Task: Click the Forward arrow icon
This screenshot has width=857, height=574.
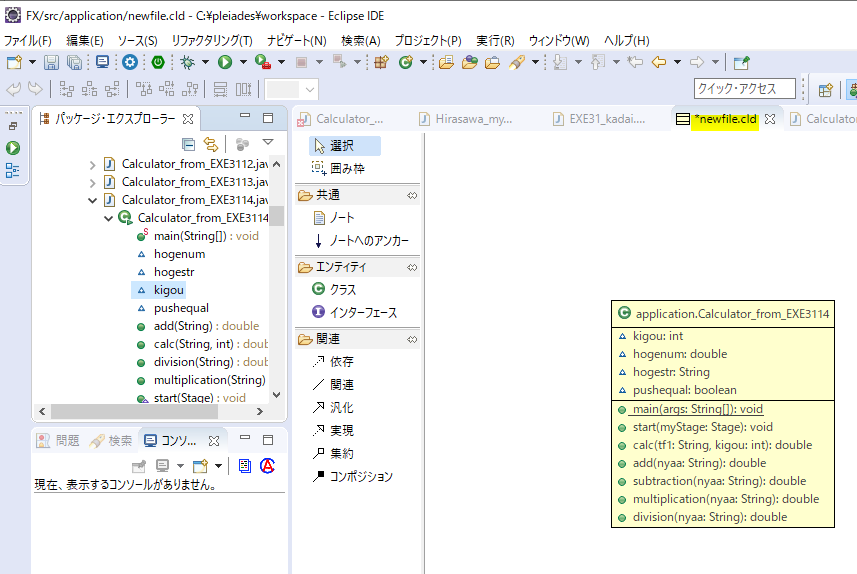Action: click(x=697, y=62)
